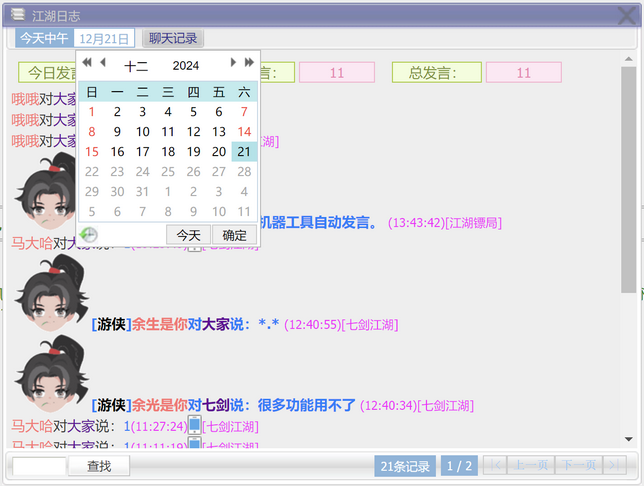Go to previous year in calendar
Screen dimensions: 644x486
[87, 63]
